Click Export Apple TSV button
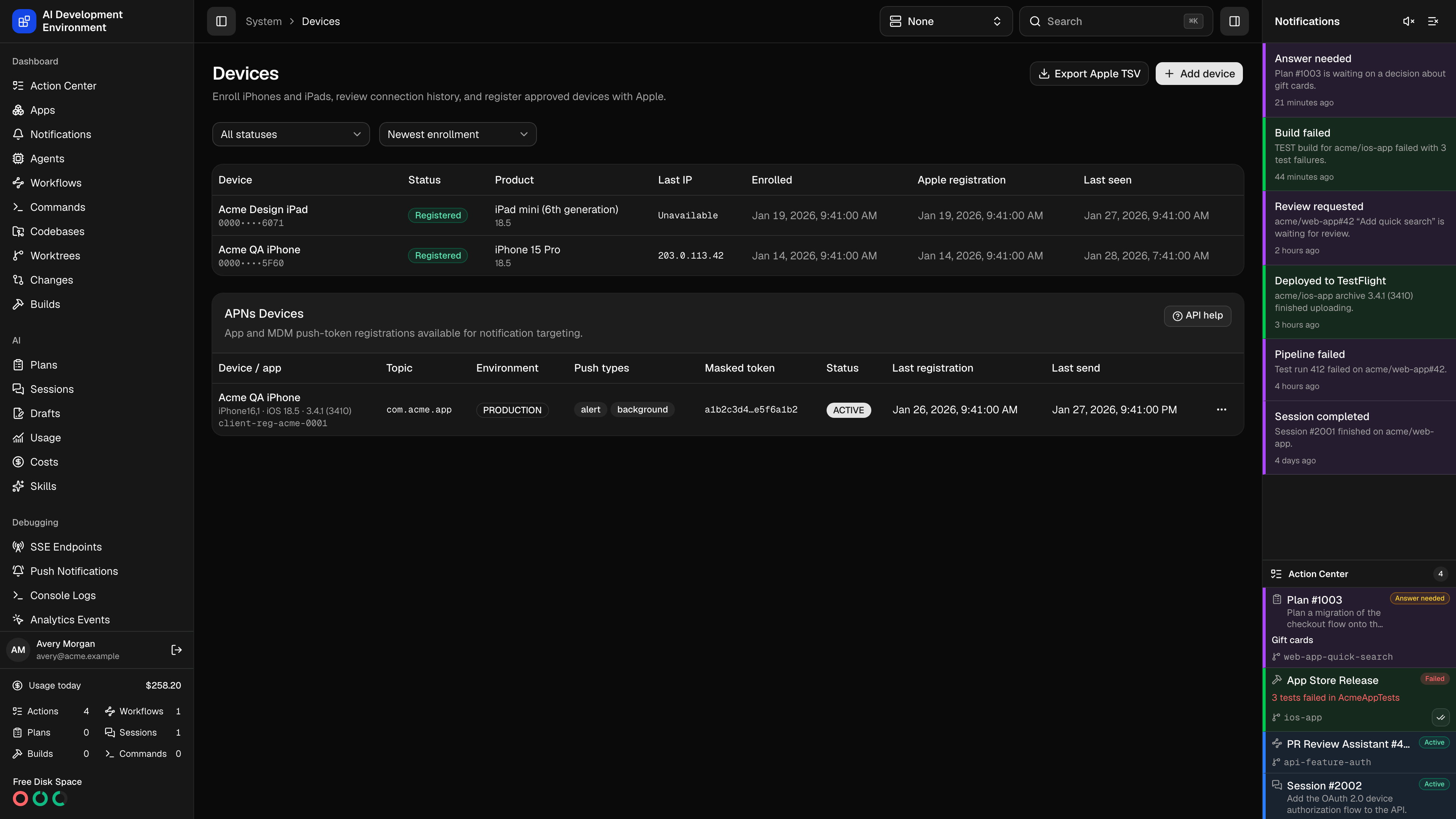 1089,74
